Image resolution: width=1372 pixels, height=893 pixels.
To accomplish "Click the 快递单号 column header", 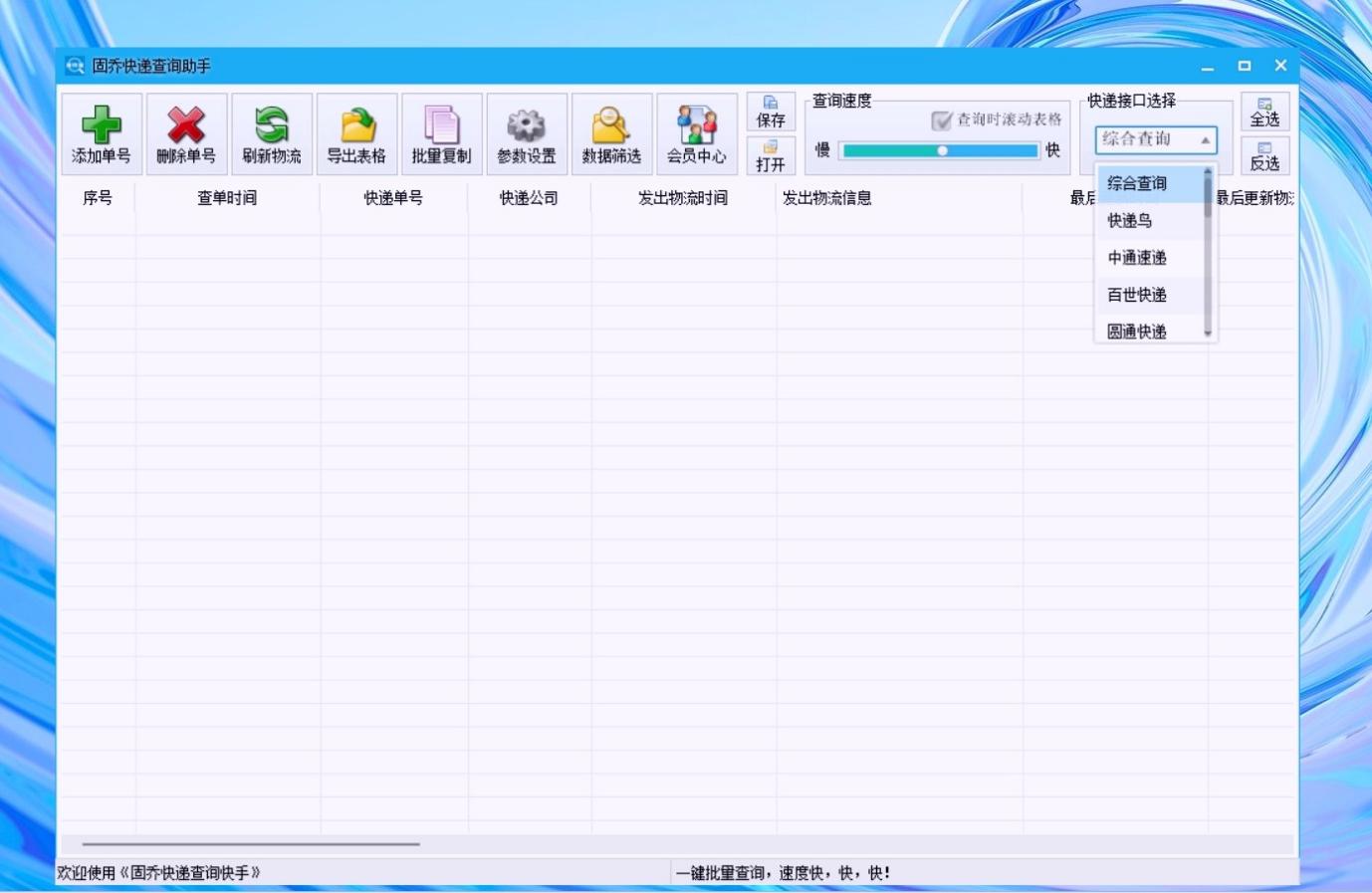I will point(393,198).
